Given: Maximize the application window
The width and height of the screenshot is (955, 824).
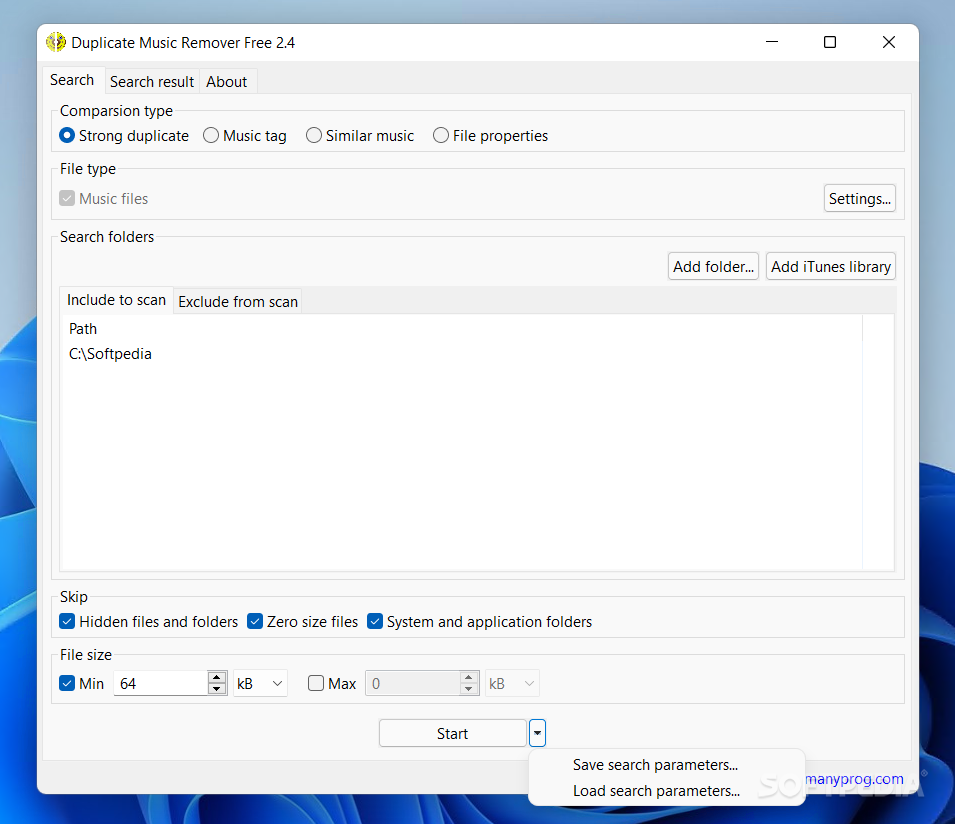Looking at the screenshot, I should (830, 42).
